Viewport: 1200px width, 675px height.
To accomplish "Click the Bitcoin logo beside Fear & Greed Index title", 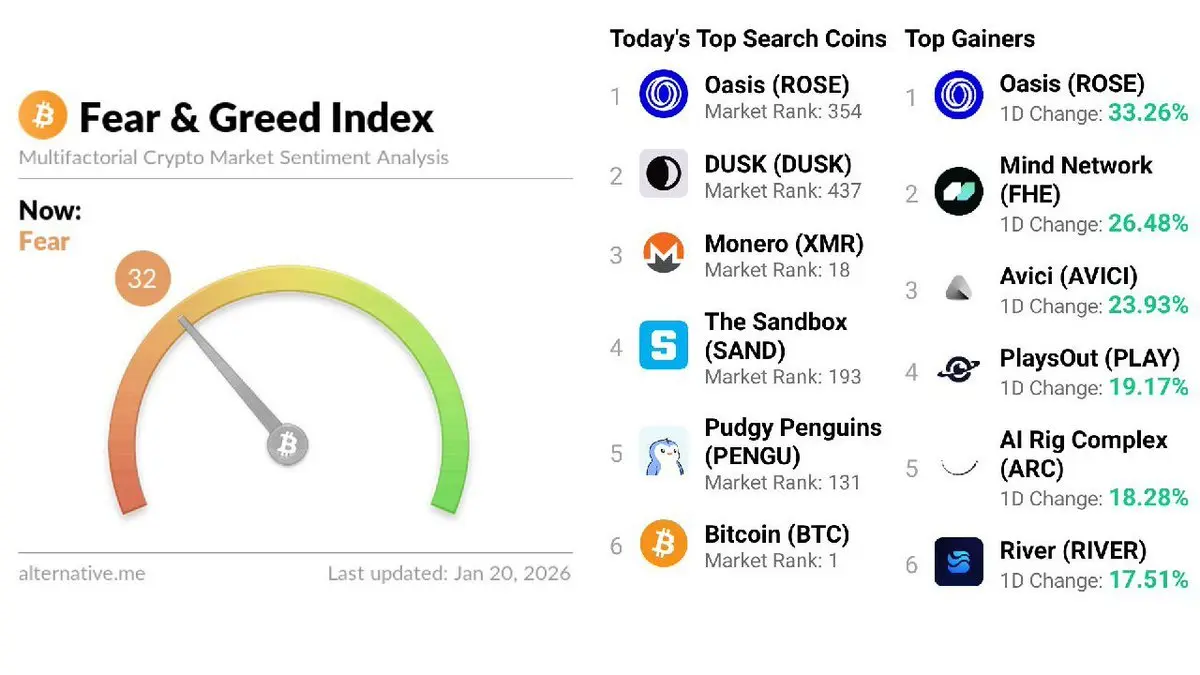I will pyautogui.click(x=42, y=116).
